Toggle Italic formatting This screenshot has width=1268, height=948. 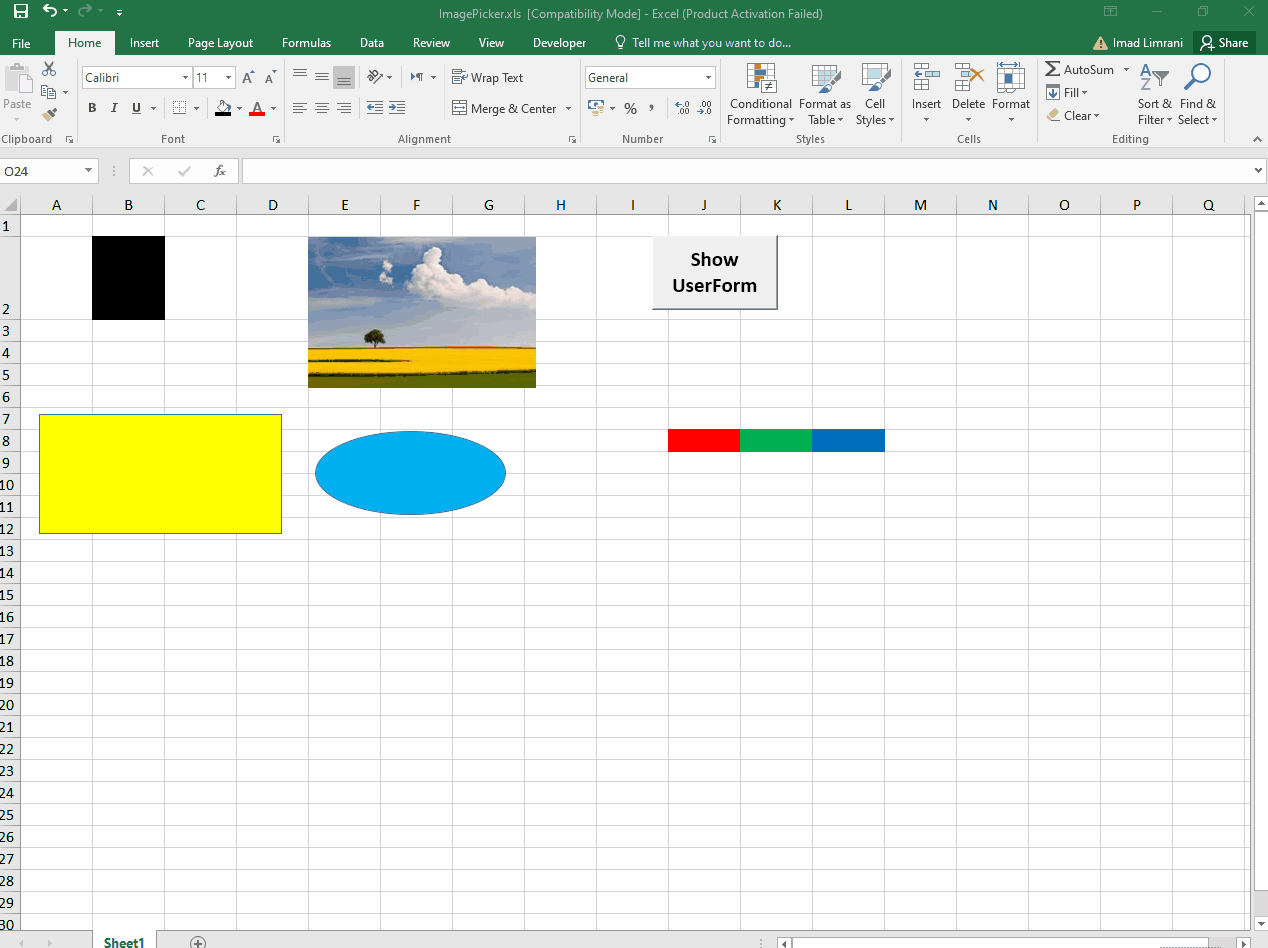coord(114,108)
